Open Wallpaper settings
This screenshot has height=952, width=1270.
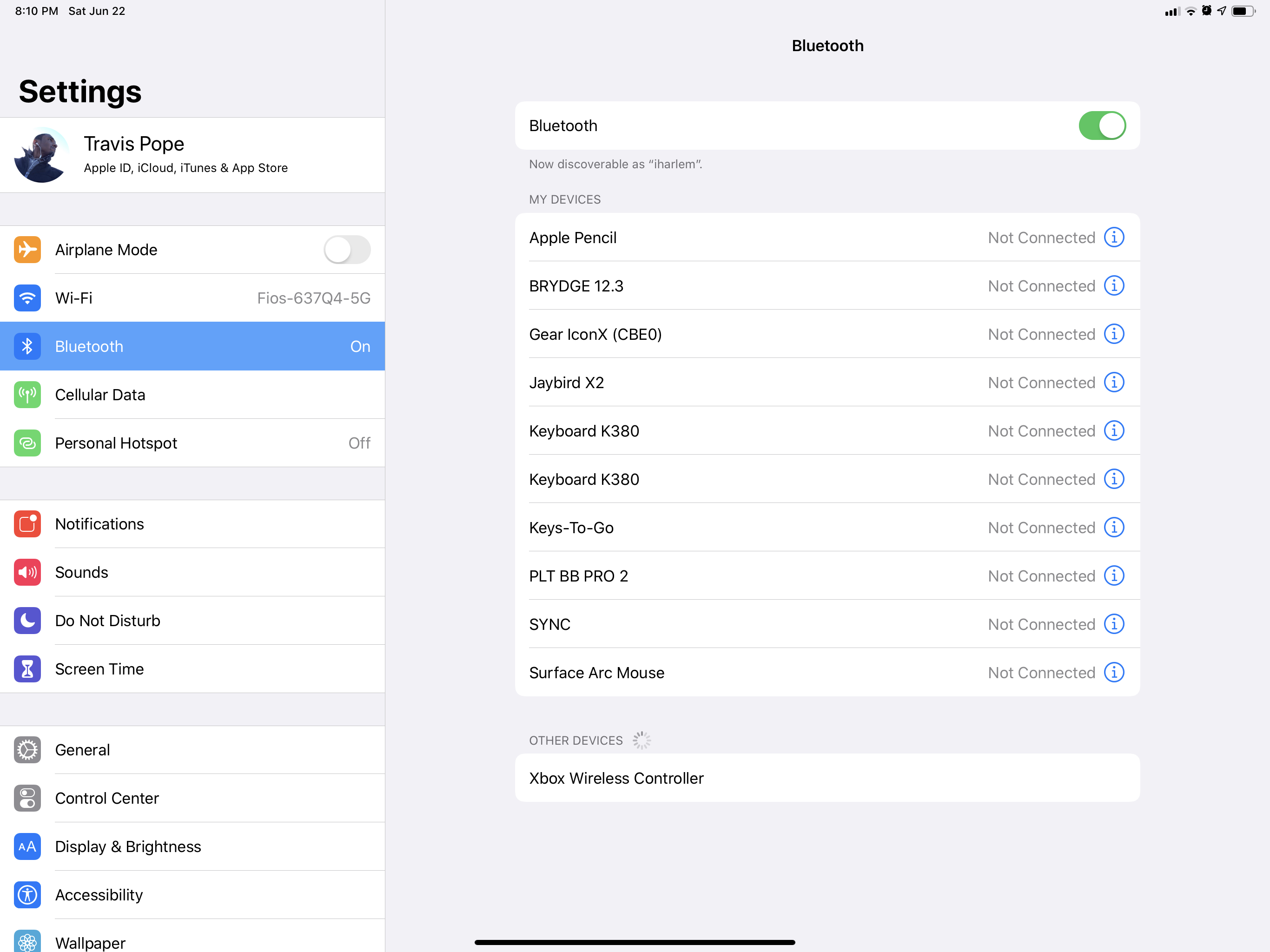[x=192, y=936]
